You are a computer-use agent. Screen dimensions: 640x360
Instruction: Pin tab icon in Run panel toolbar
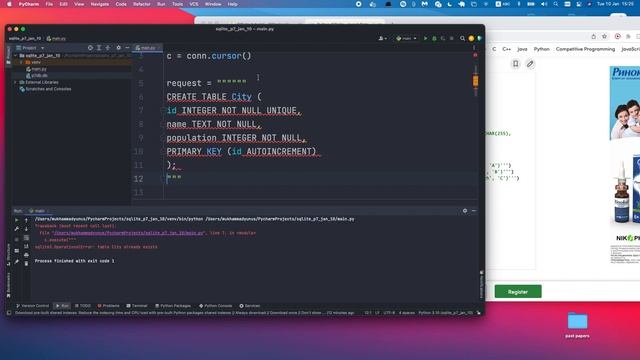(x=17, y=262)
